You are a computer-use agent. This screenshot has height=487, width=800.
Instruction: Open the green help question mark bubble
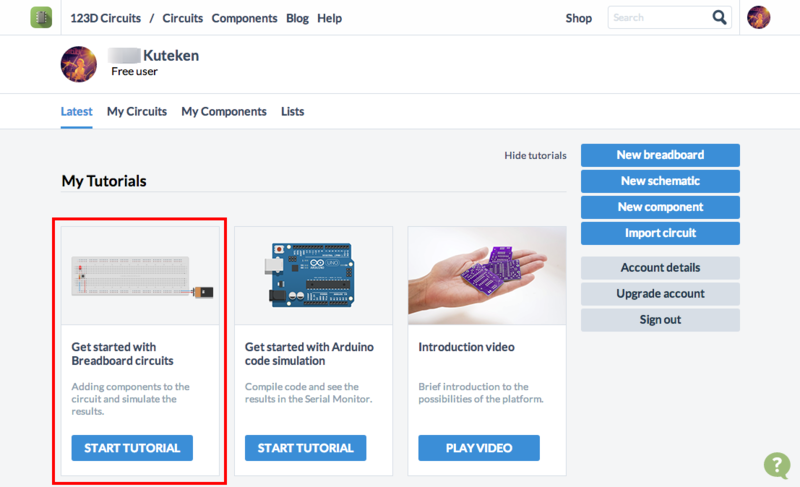pos(777,465)
